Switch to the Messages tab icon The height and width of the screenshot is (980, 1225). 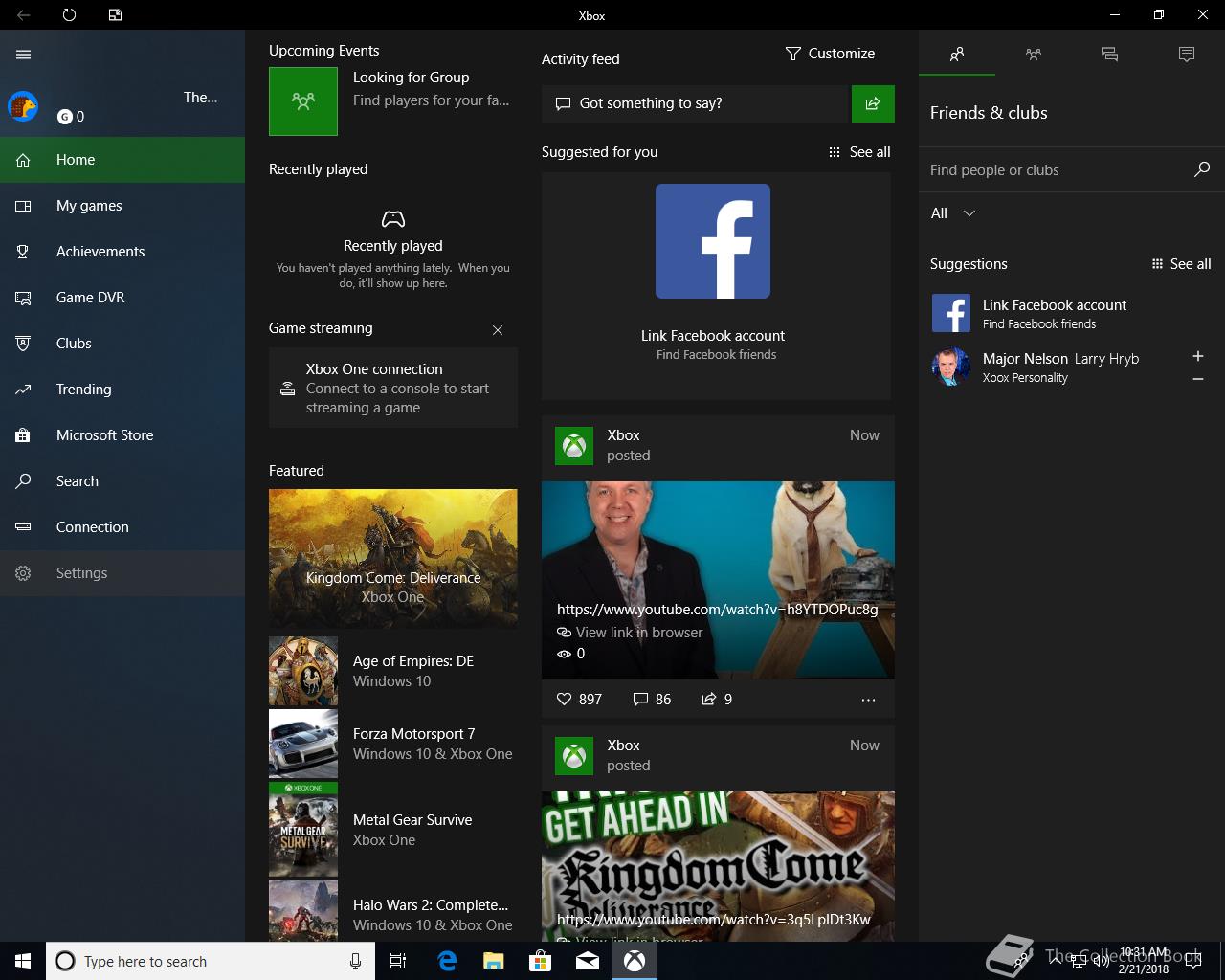(1110, 55)
